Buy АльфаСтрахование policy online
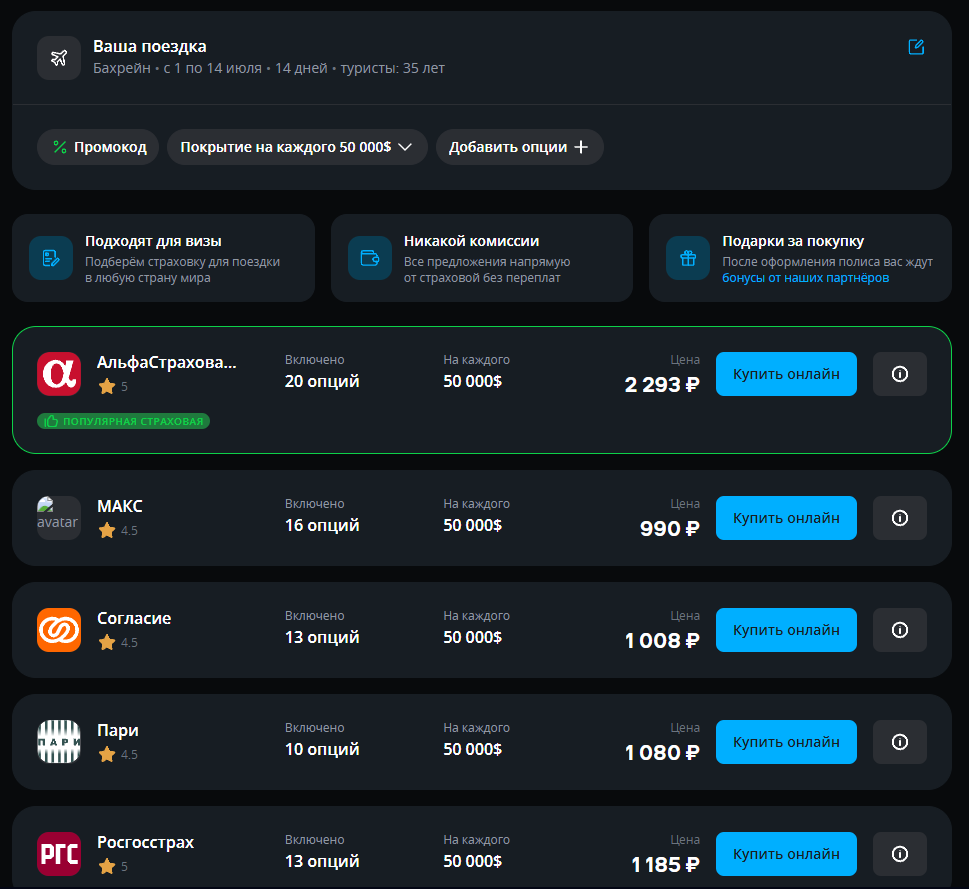 tap(786, 374)
